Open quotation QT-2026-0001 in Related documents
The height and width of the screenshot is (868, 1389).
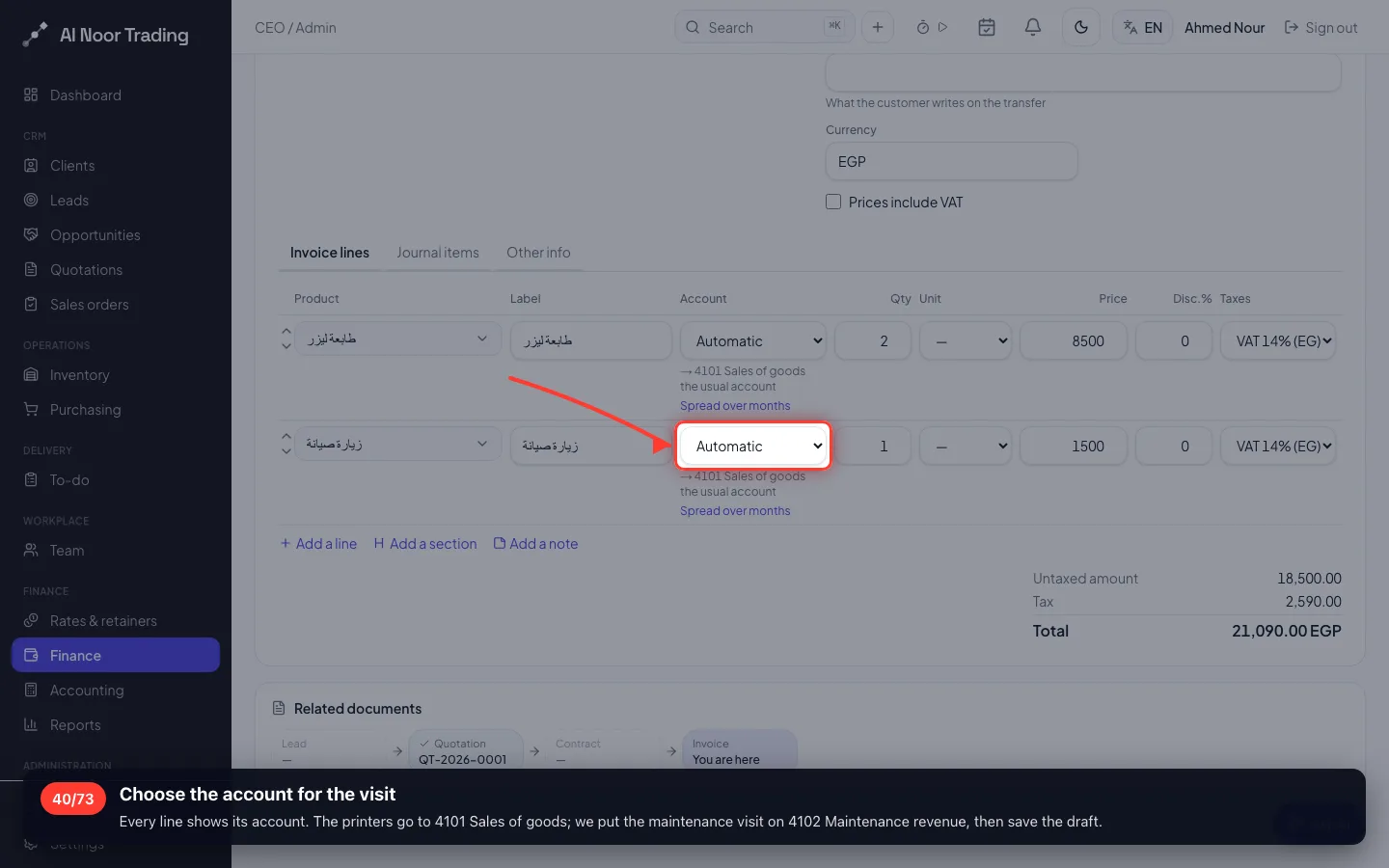(x=466, y=751)
